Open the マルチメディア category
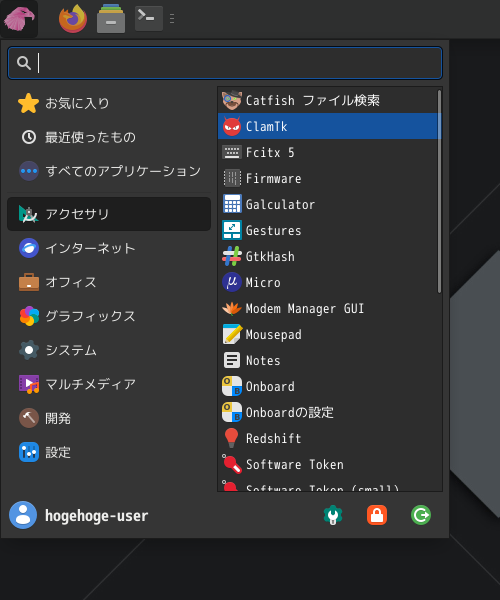 pyautogui.click(x=109, y=384)
